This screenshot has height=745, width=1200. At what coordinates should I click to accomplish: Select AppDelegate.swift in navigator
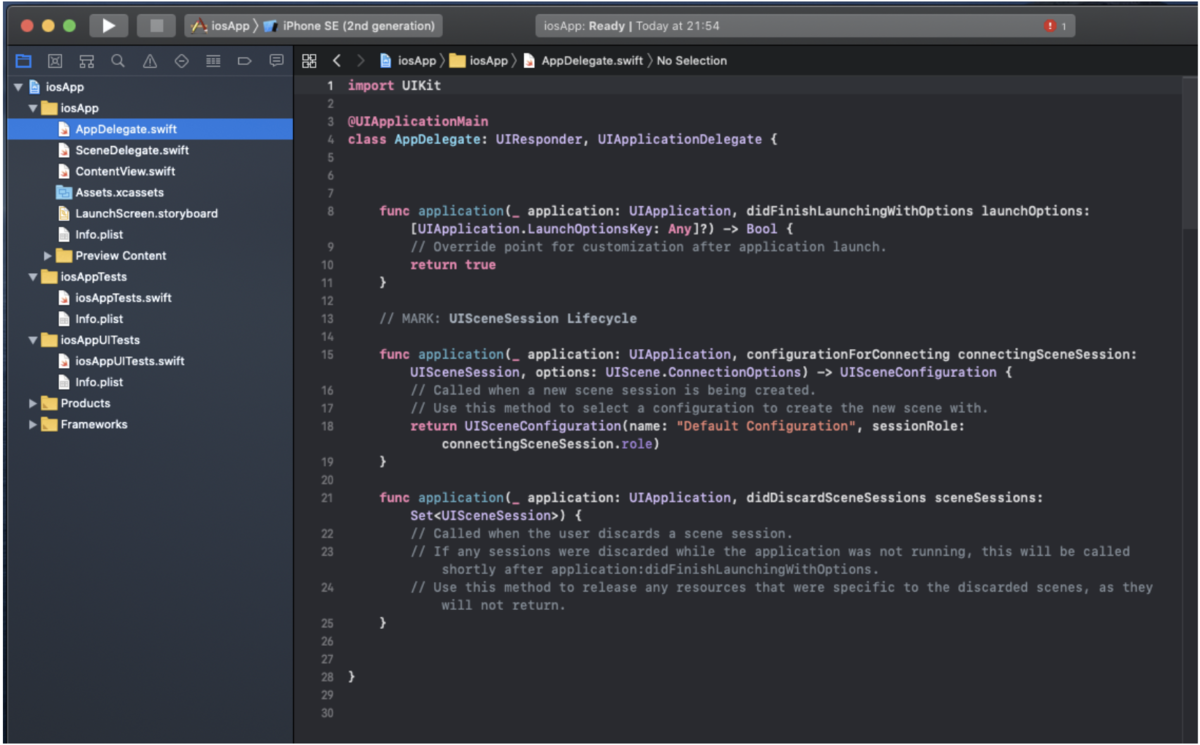(150, 129)
